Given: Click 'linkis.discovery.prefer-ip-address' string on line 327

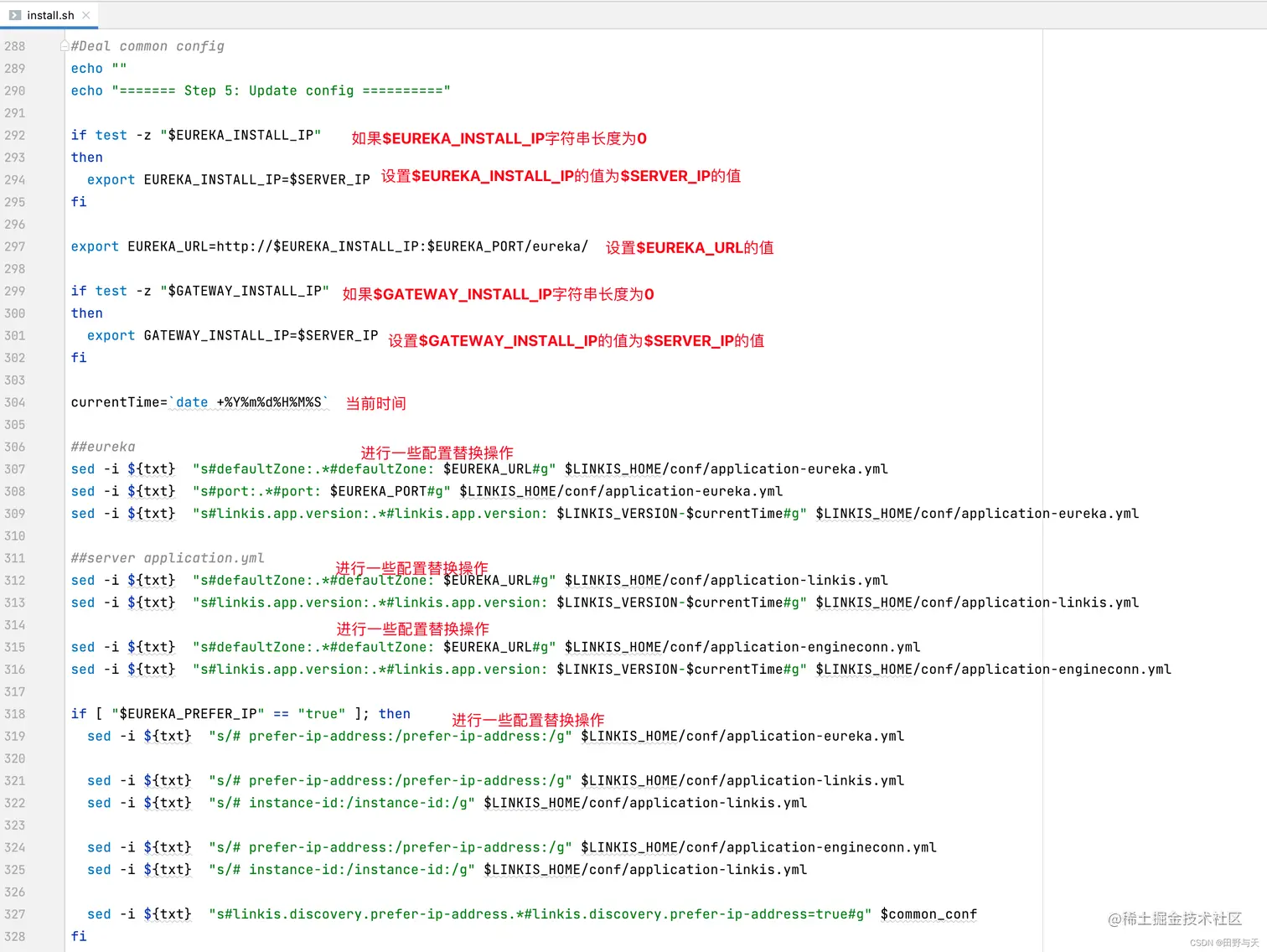Looking at the screenshot, I should click(540, 914).
